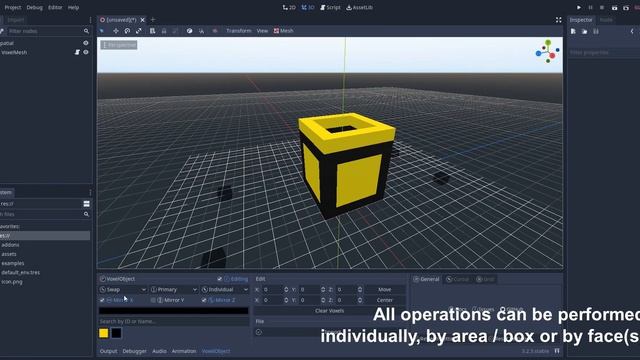Screen dimensions: 640x360
Task: Select the default_env.tres file
Action: 20,273
